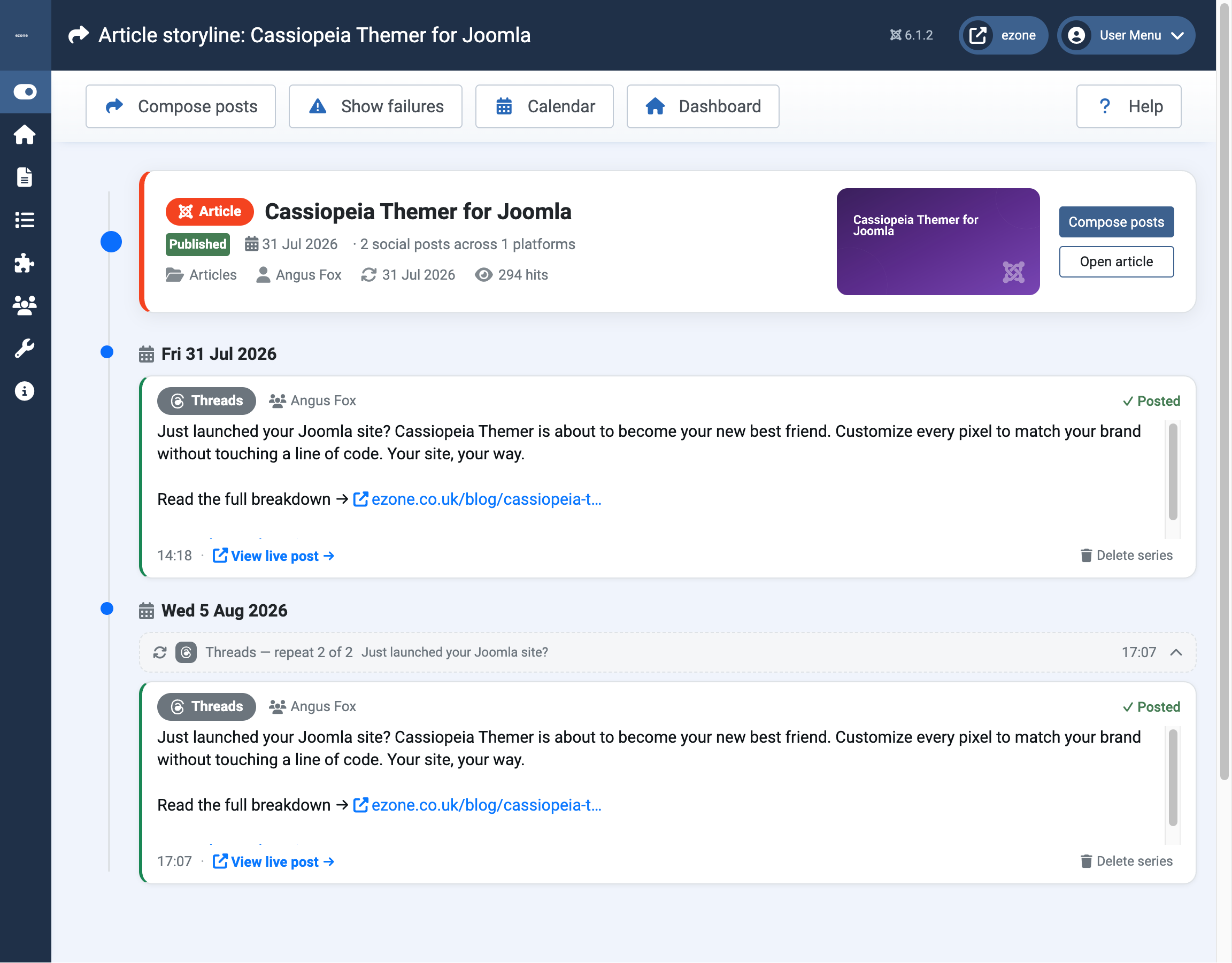Image resolution: width=1232 pixels, height=963 pixels.
Task: Click the red Article badge
Action: 209,212
